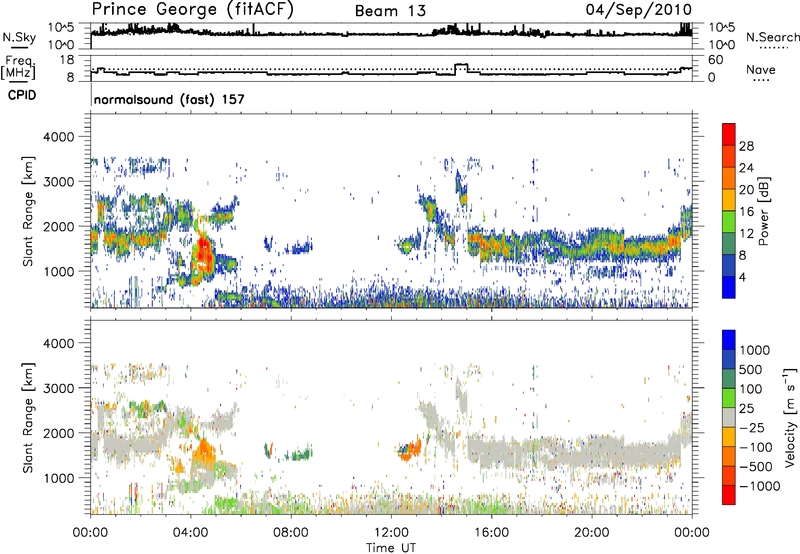Image resolution: width=800 pixels, height=554 pixels.
Task: Select the 'normalsound (fast) 157' text
Action: (x=169, y=99)
